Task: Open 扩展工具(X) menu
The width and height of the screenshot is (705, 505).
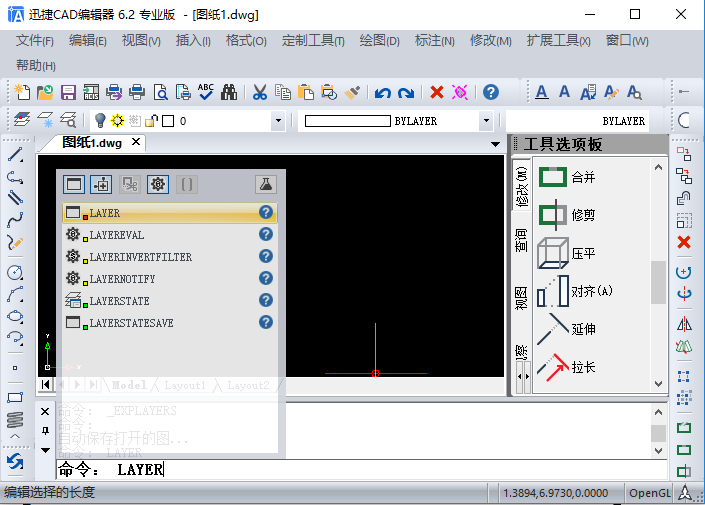Action: (x=558, y=41)
